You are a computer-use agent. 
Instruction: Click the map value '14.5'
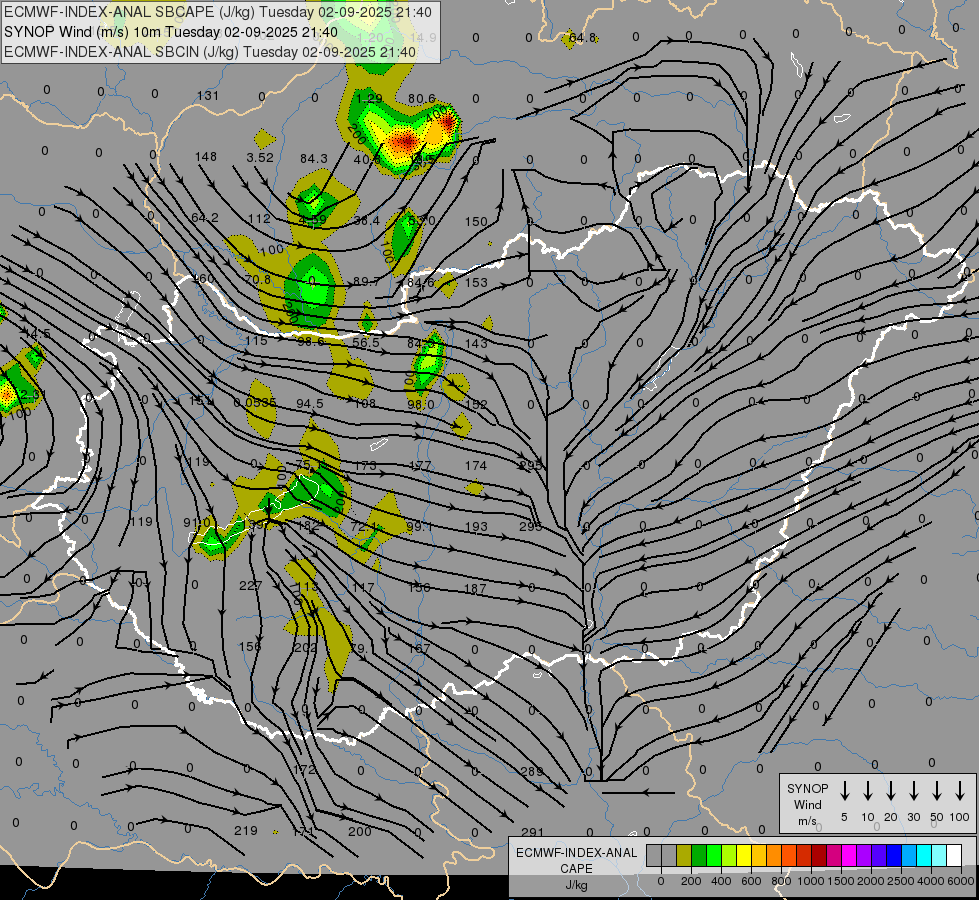(x=38, y=334)
